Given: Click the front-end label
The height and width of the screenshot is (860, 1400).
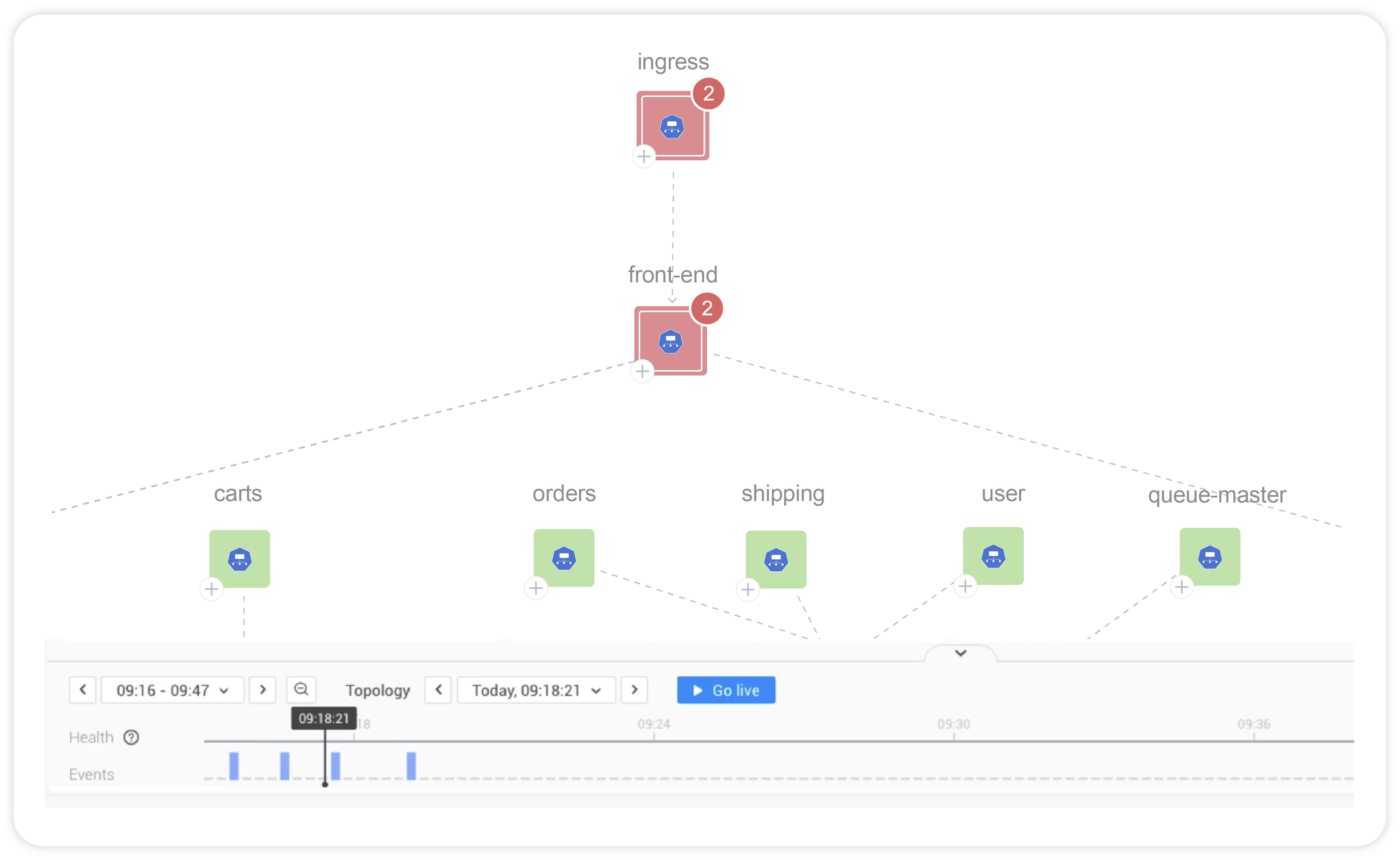Looking at the screenshot, I should click(x=673, y=275).
